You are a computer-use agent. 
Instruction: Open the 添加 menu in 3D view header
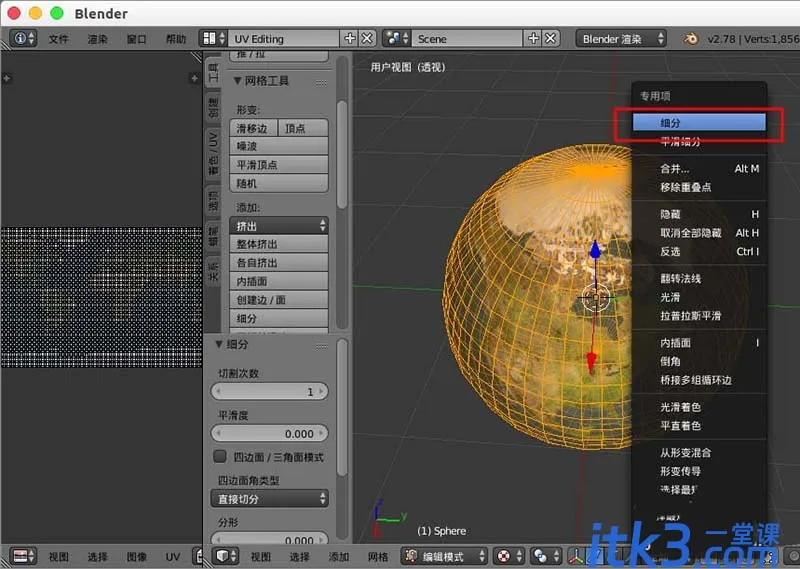click(339, 556)
